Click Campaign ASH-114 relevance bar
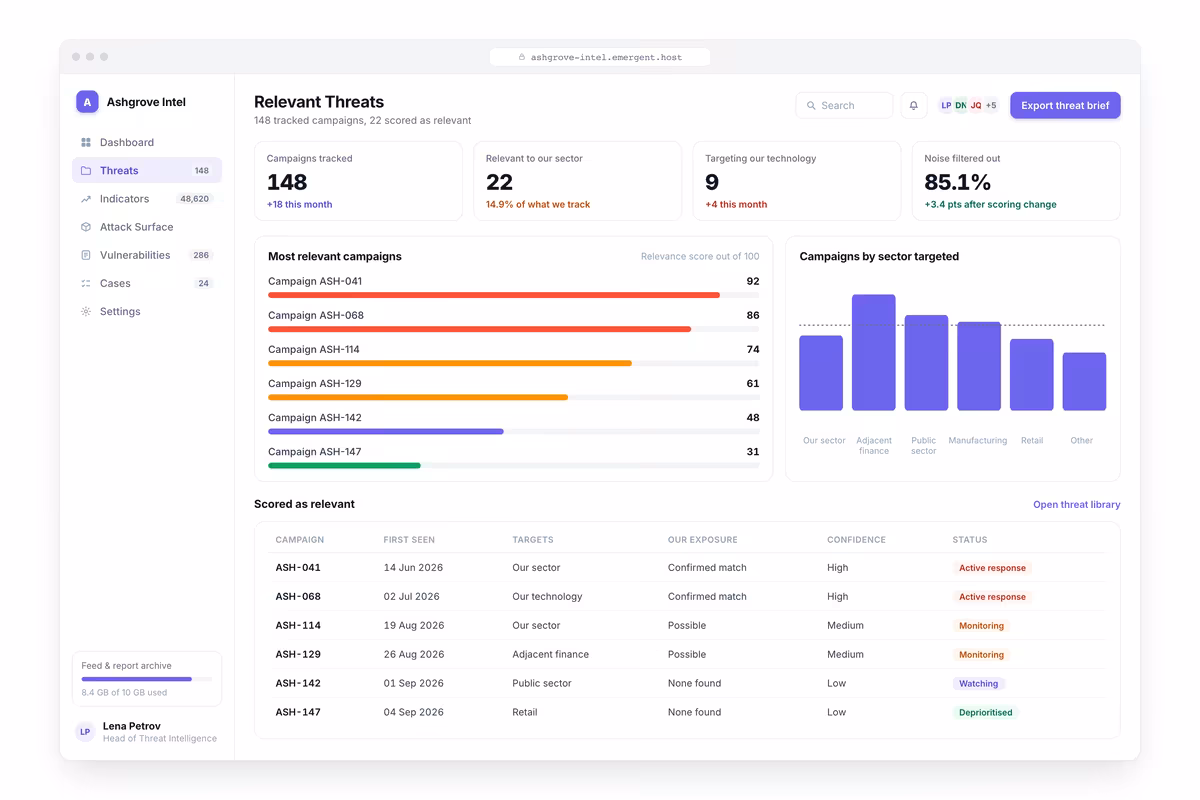 tap(513, 363)
